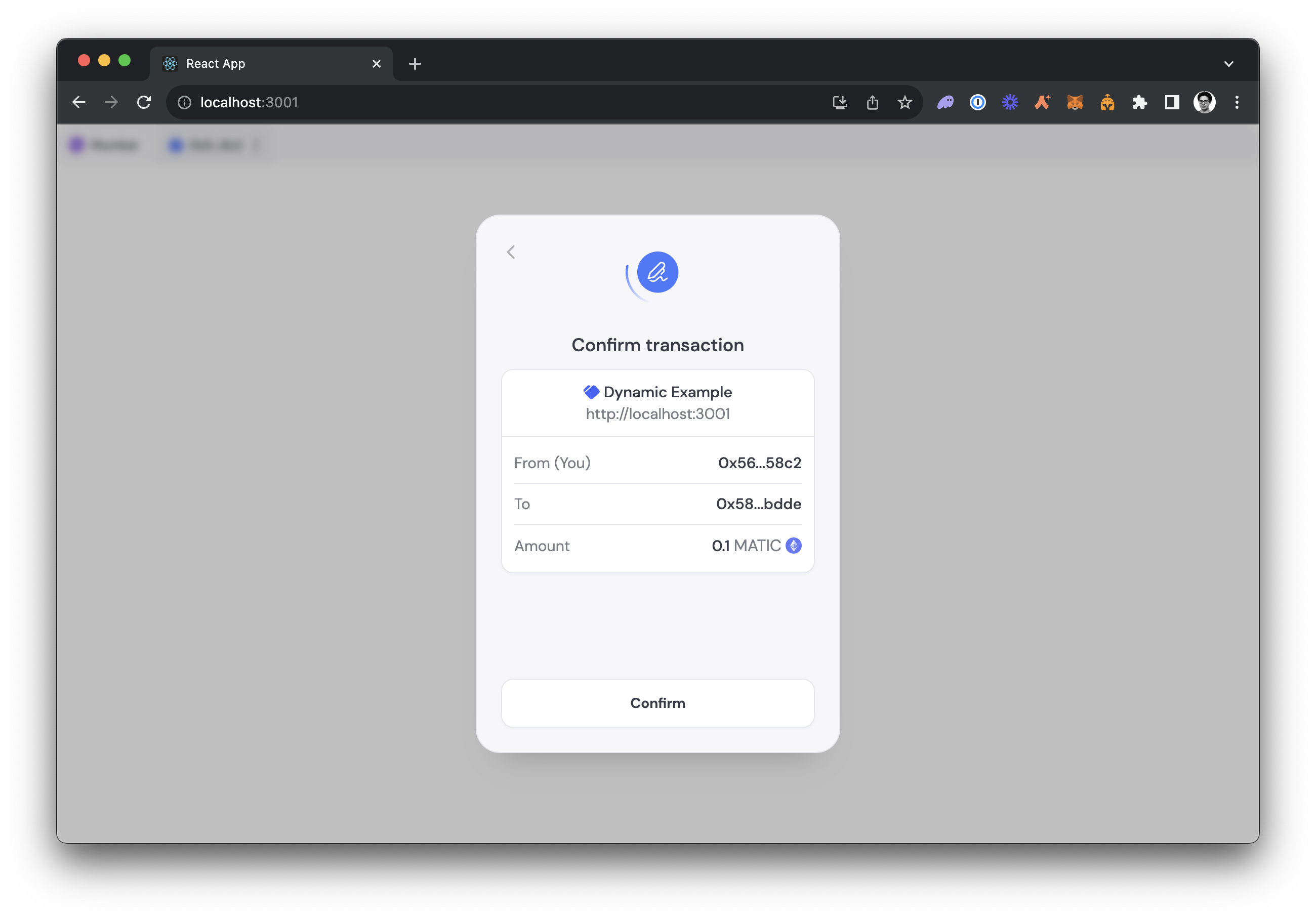1316x918 pixels.
Task: Bookmark this page with star icon
Action: (x=904, y=103)
